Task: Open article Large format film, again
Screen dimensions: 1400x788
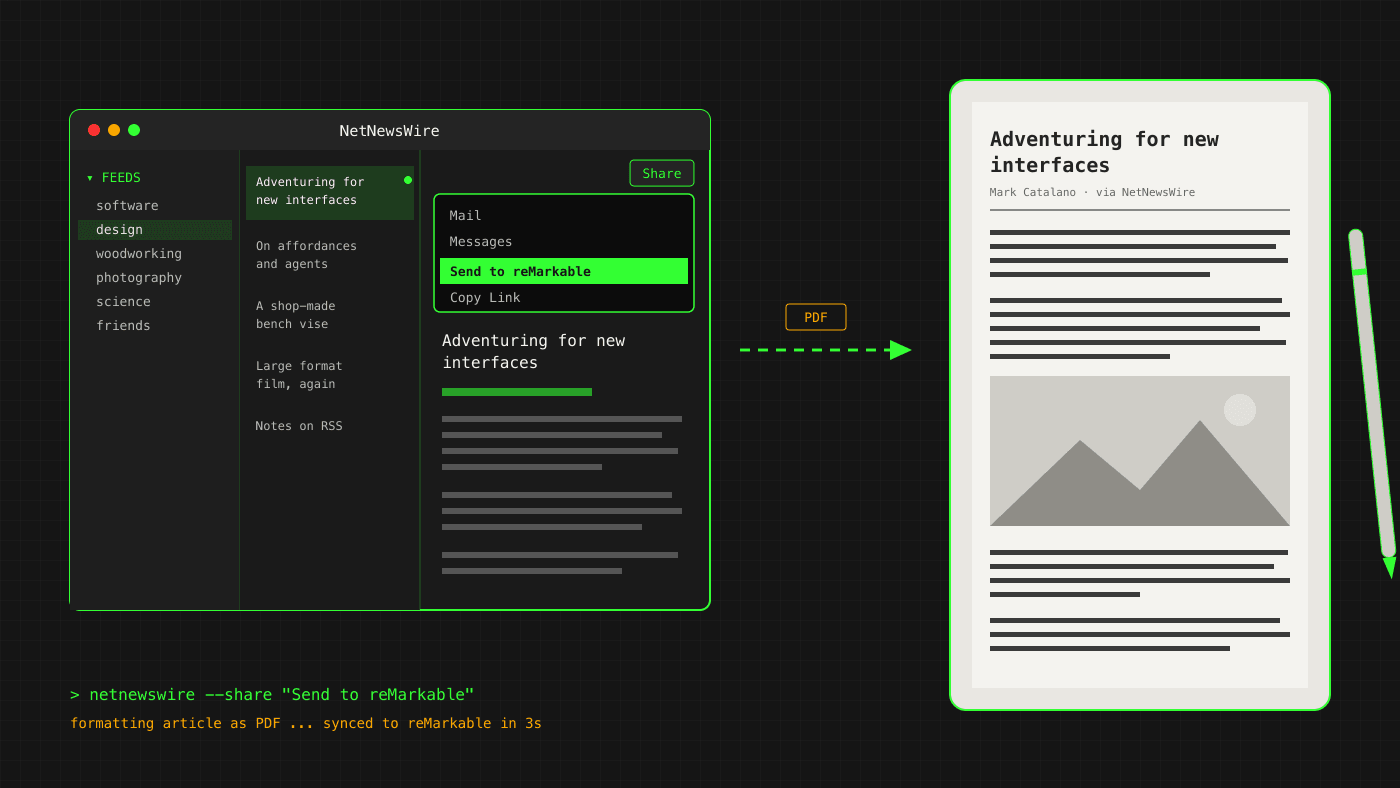Action: pos(299,375)
